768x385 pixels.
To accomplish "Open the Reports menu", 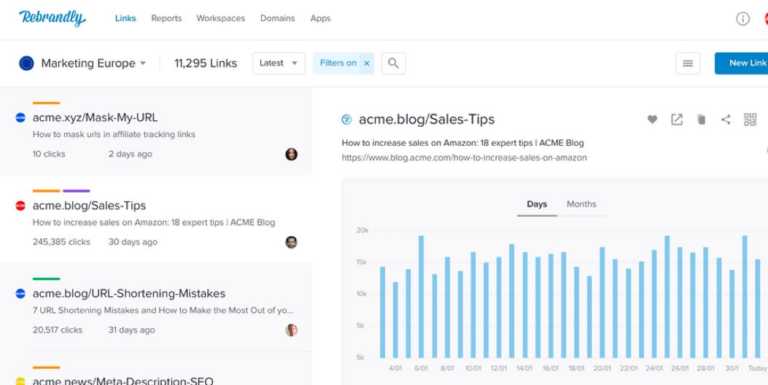I will (x=166, y=18).
